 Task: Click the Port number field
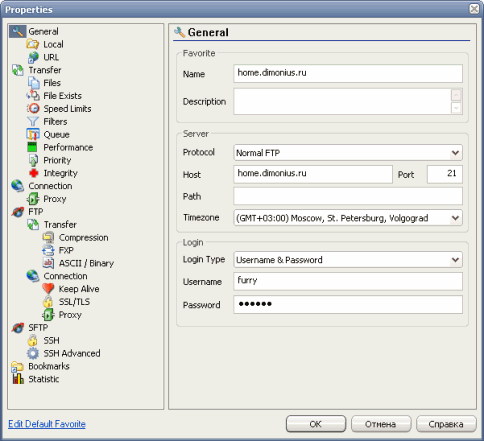445,174
